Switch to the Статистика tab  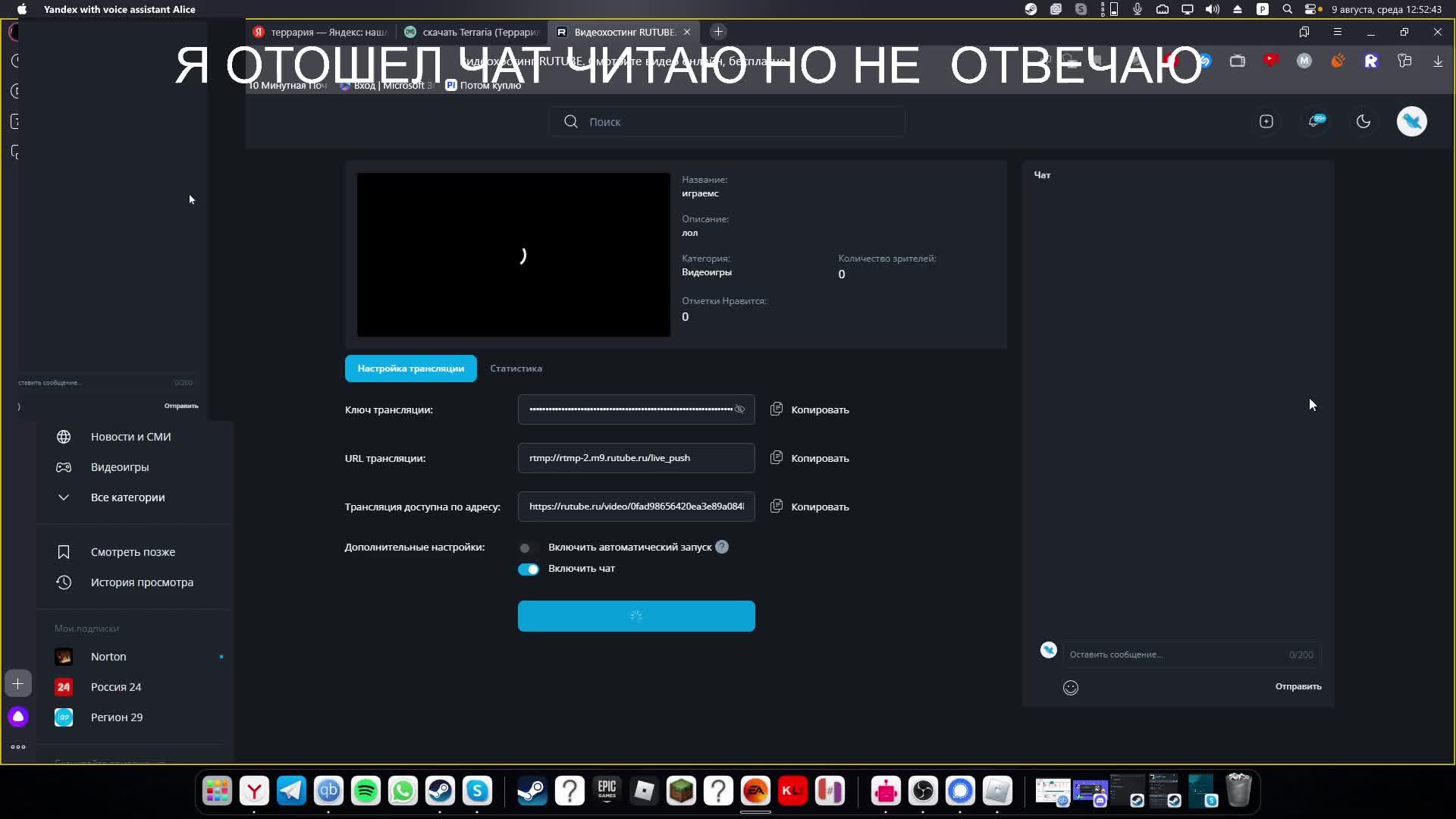516,369
